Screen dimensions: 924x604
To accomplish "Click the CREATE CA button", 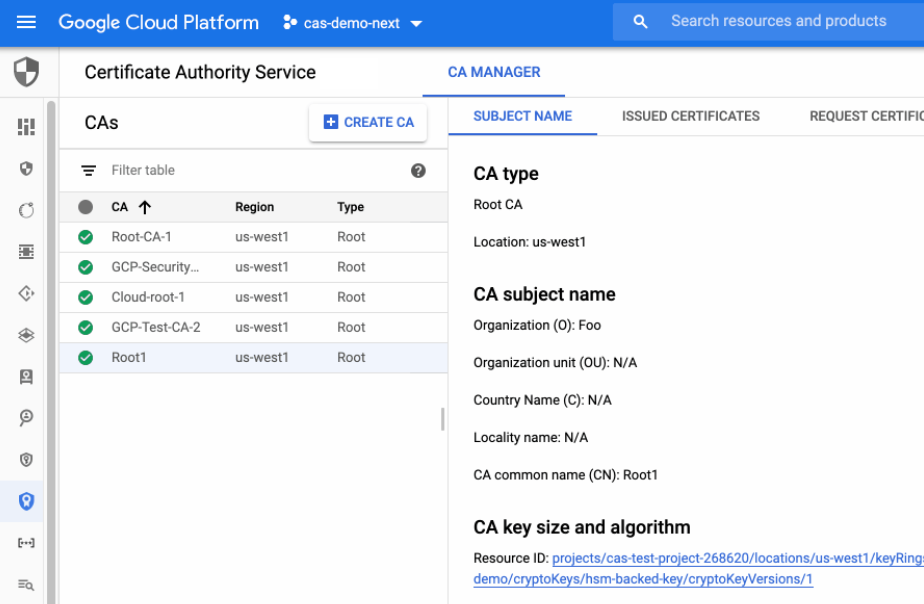I will tap(368, 122).
